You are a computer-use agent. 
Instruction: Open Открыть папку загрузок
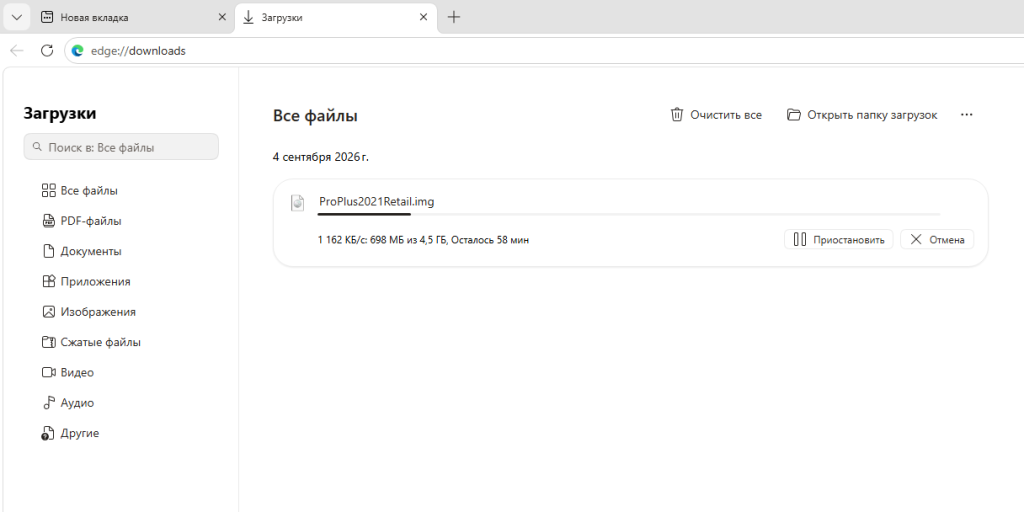click(x=862, y=115)
